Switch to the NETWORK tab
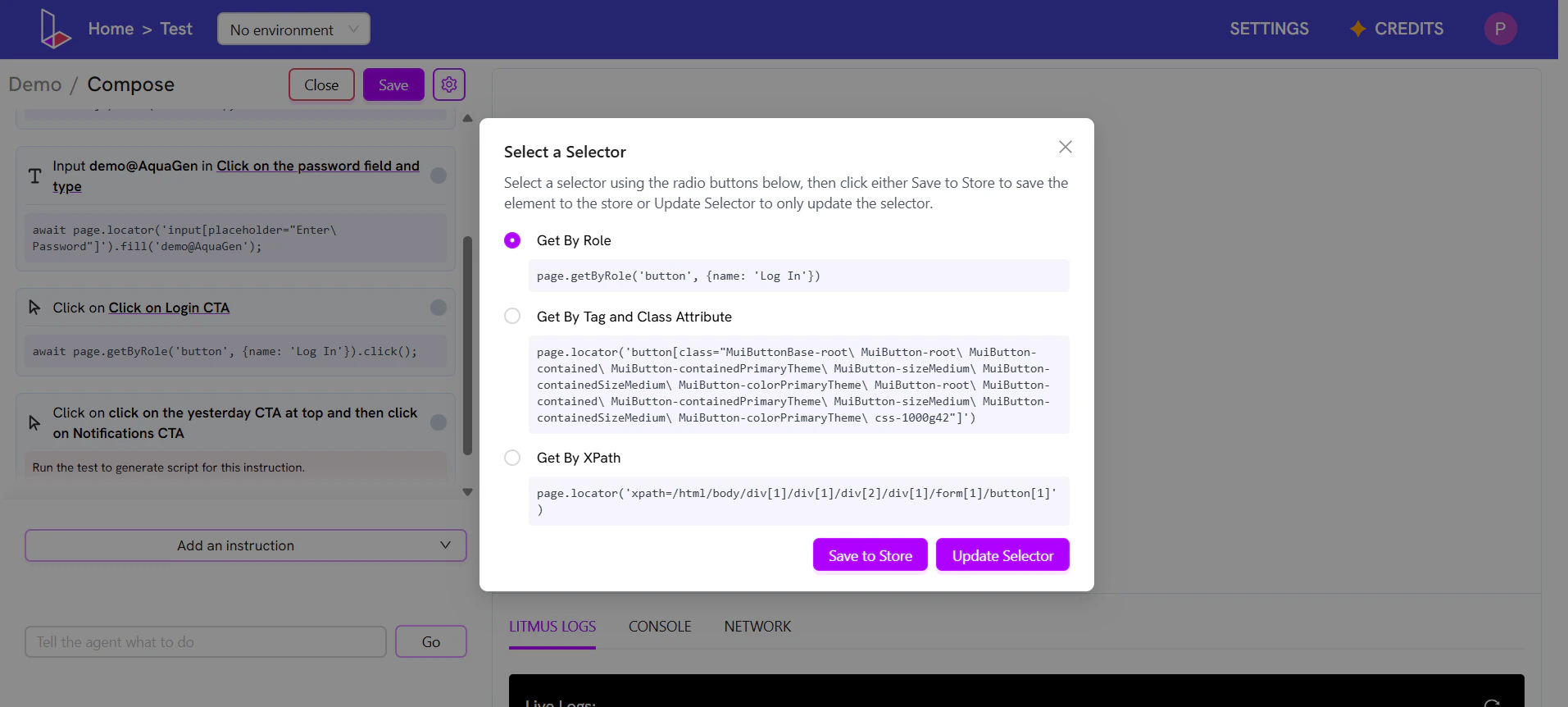The height and width of the screenshot is (707, 1568). click(x=757, y=627)
